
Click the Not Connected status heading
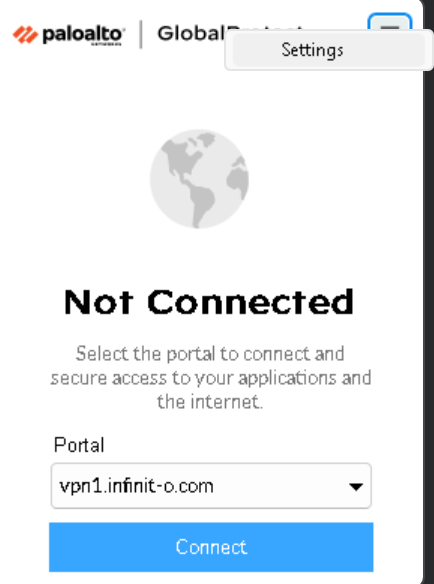[x=209, y=302]
